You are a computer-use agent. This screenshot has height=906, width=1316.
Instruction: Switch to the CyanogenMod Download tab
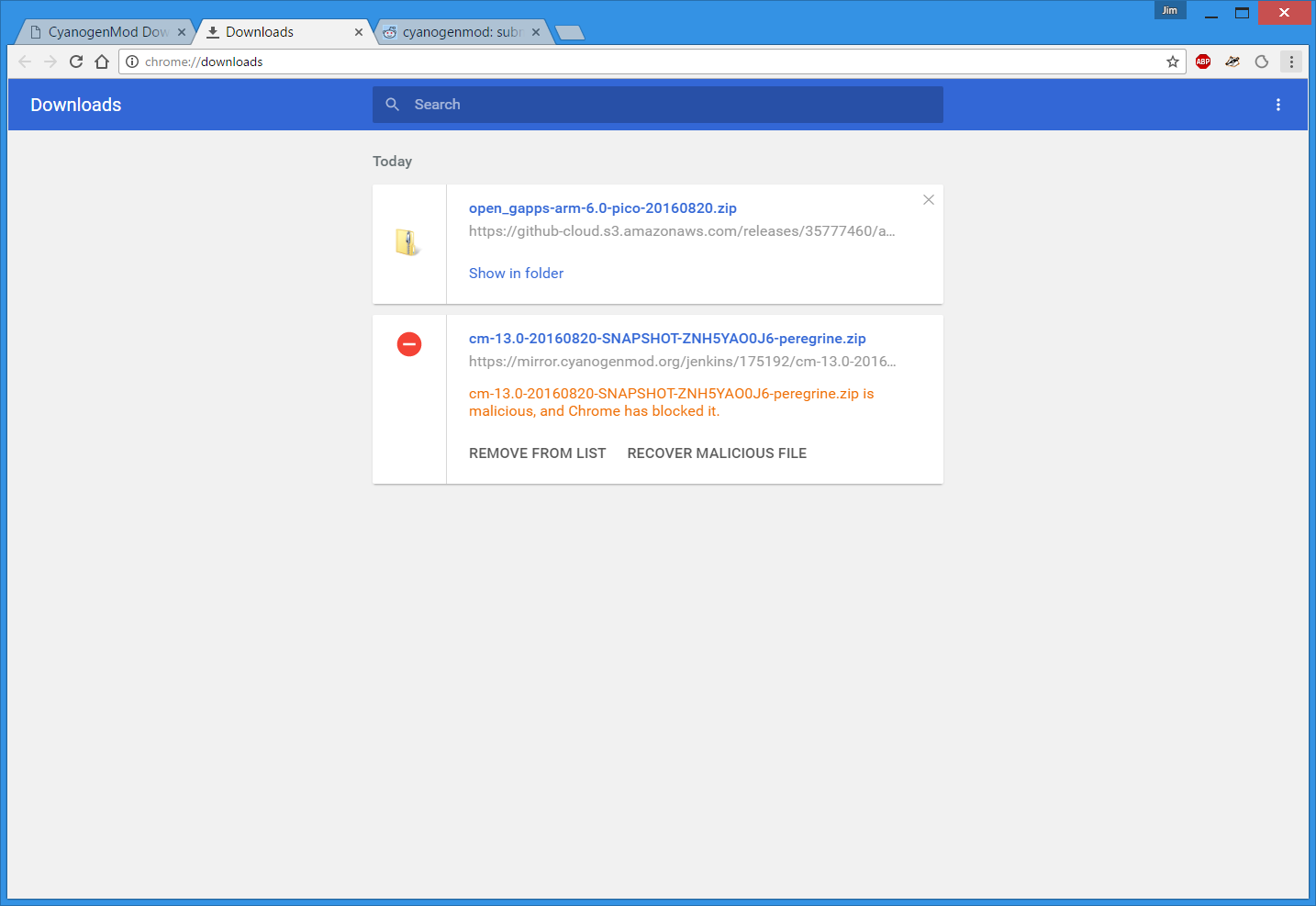coord(101,30)
